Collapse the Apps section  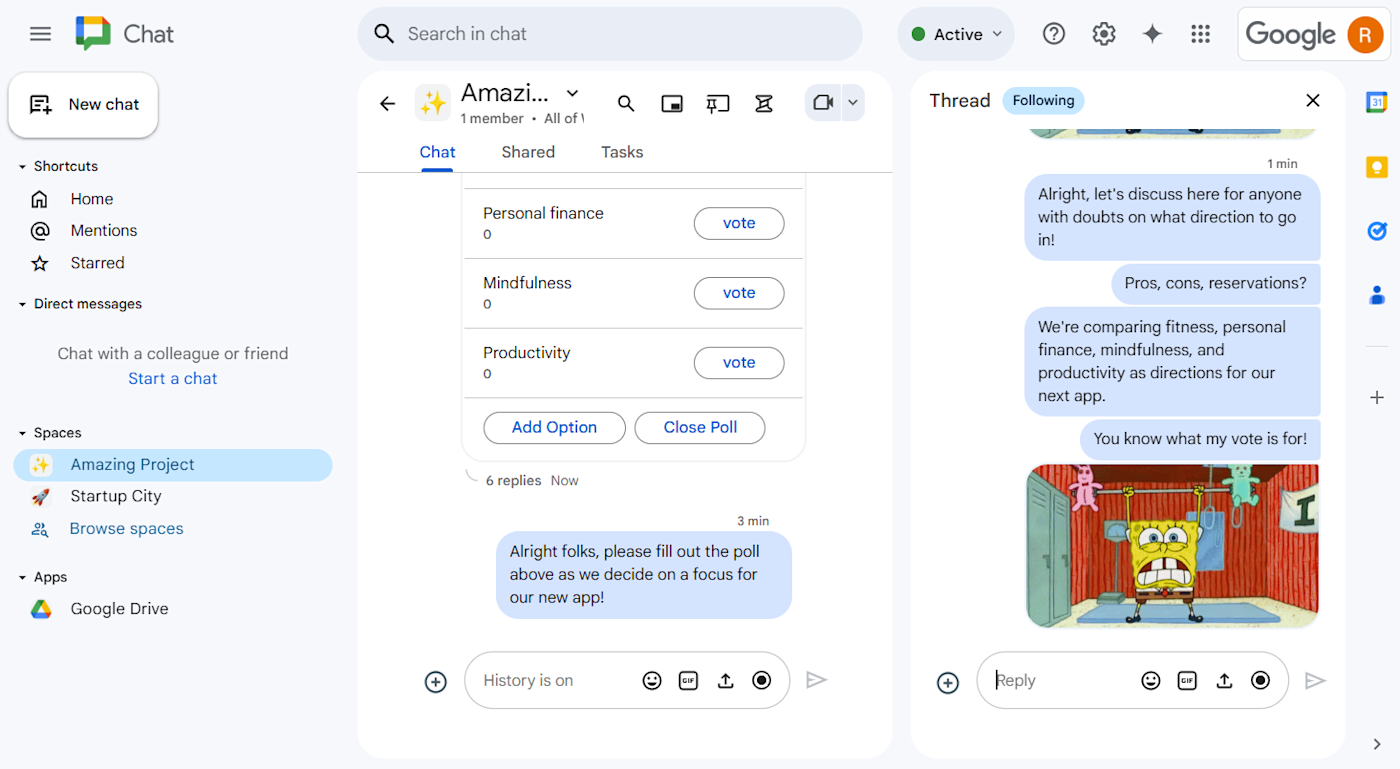23,577
